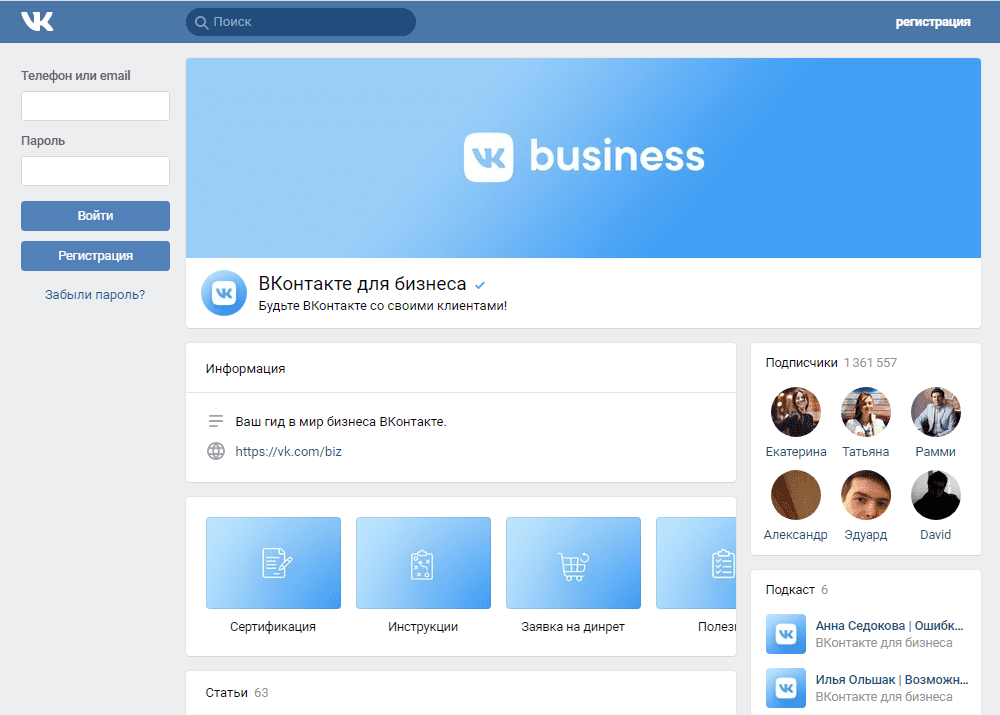
Task: Open the Подписчики subscribers list header
Action: pos(801,363)
